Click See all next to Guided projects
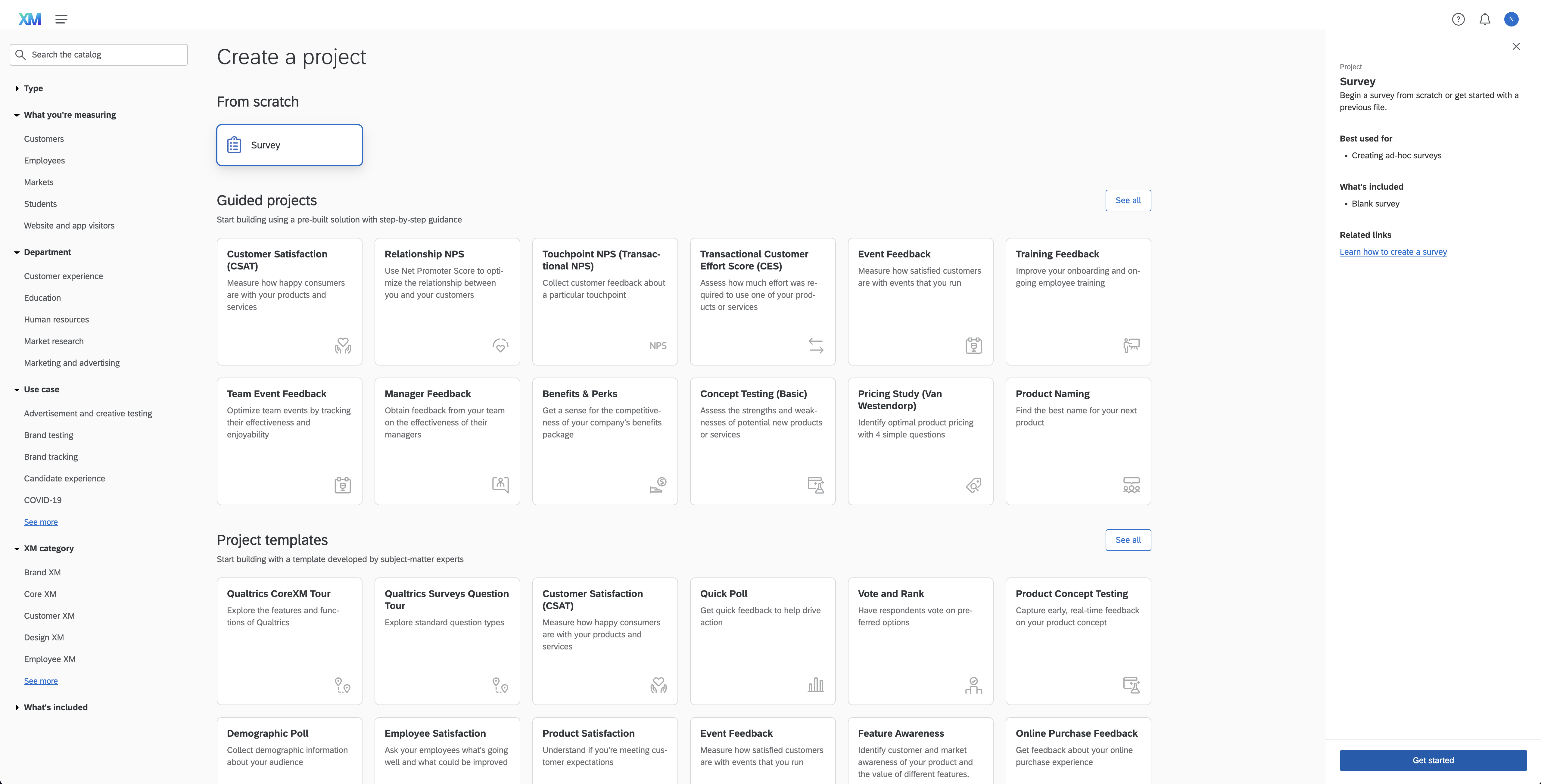Viewport: 1541px width, 784px height. point(1128,200)
